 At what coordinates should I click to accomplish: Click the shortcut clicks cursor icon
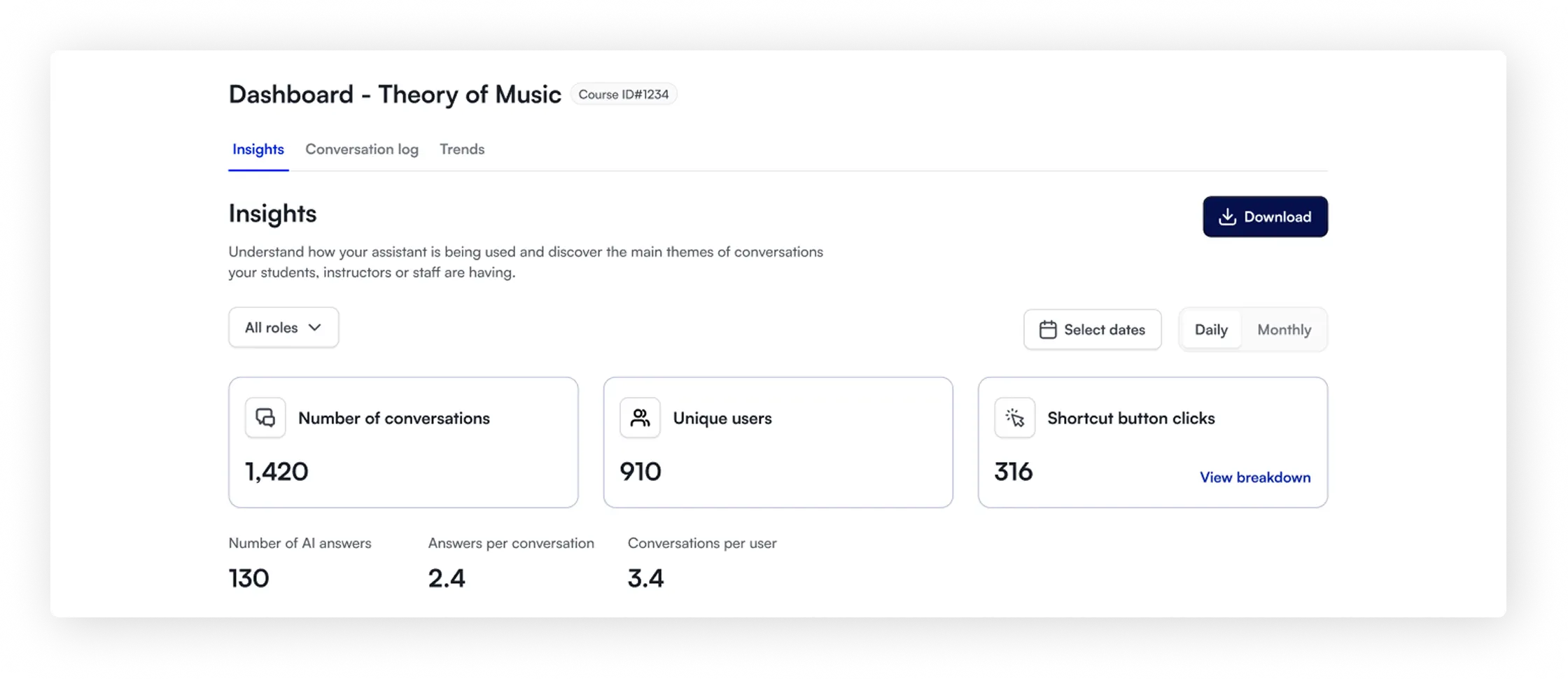pos(1015,418)
